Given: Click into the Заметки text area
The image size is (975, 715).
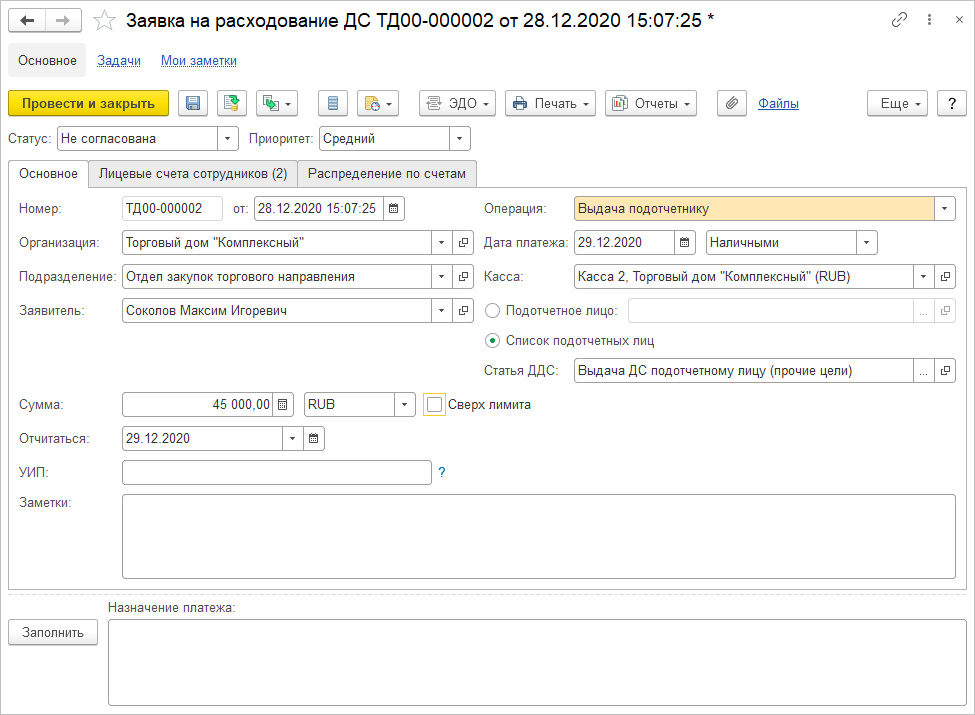Looking at the screenshot, I should (538, 537).
